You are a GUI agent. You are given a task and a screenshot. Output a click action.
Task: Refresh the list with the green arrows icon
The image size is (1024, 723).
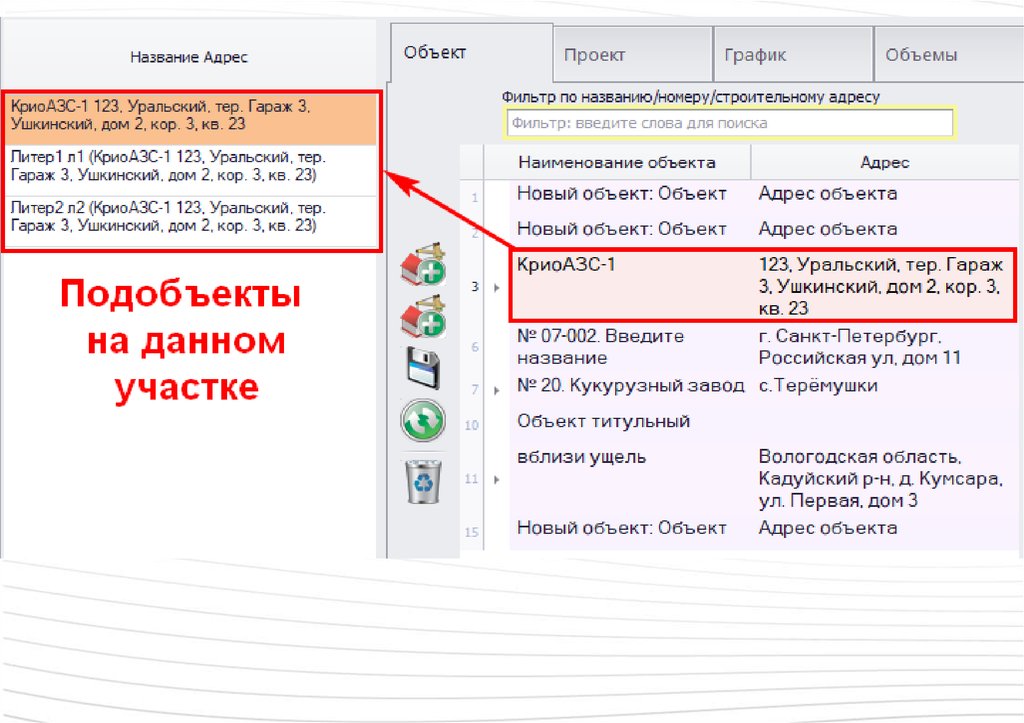click(x=423, y=420)
